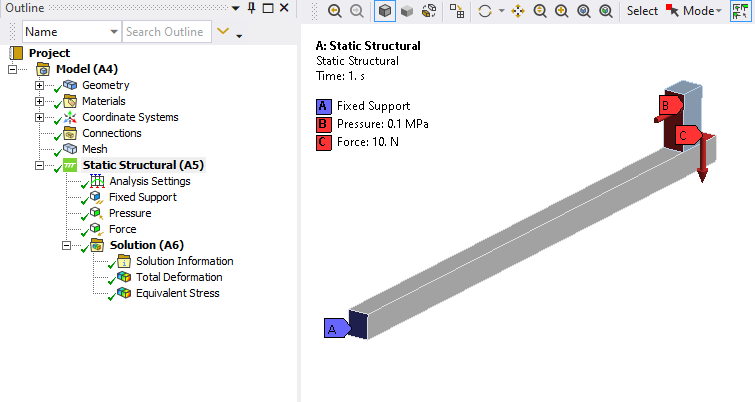Image resolution: width=755 pixels, height=402 pixels.
Task: Click the Next View magnifier icon
Action: point(357,11)
